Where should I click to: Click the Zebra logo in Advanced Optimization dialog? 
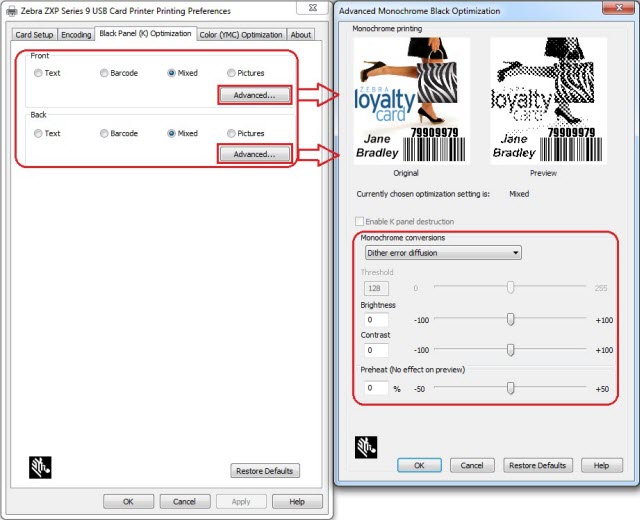(366, 446)
